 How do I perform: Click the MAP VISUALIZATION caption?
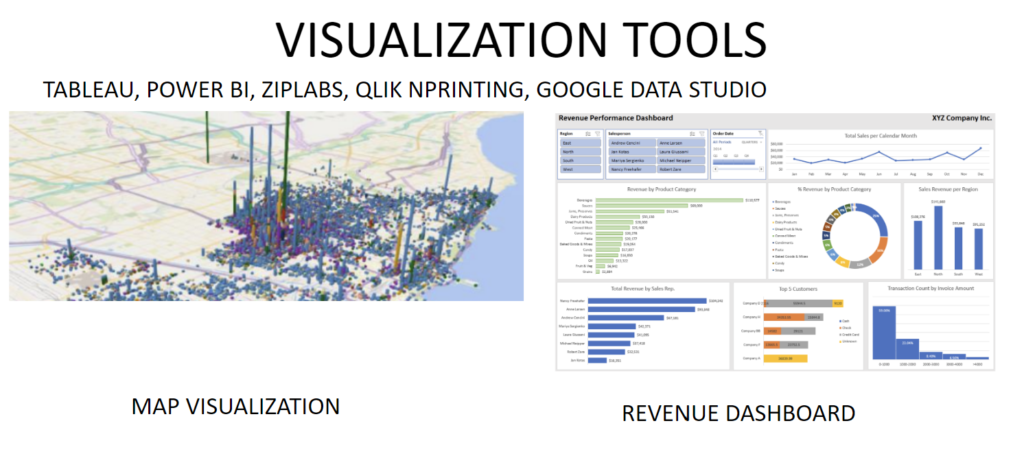236,406
